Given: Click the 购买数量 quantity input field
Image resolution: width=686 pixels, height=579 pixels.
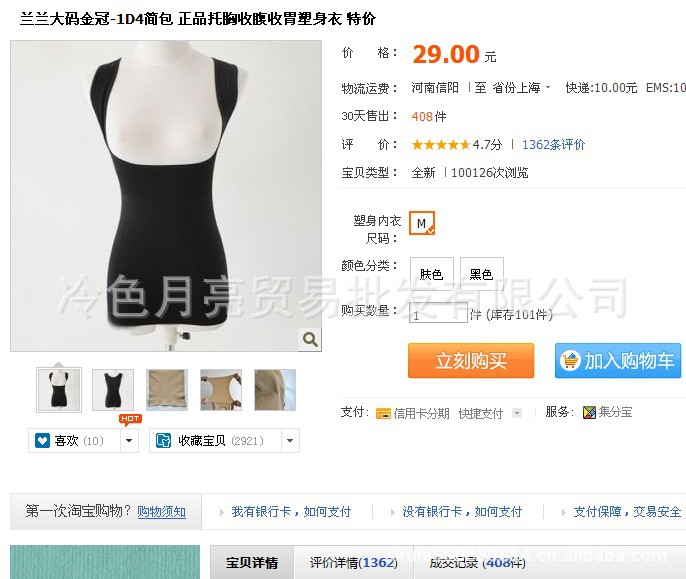Looking at the screenshot, I should 438,313.
